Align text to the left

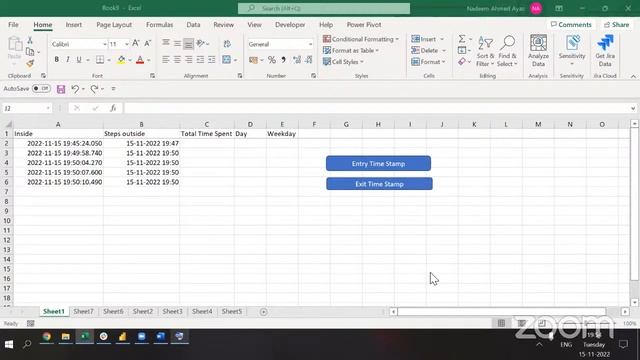point(165,60)
